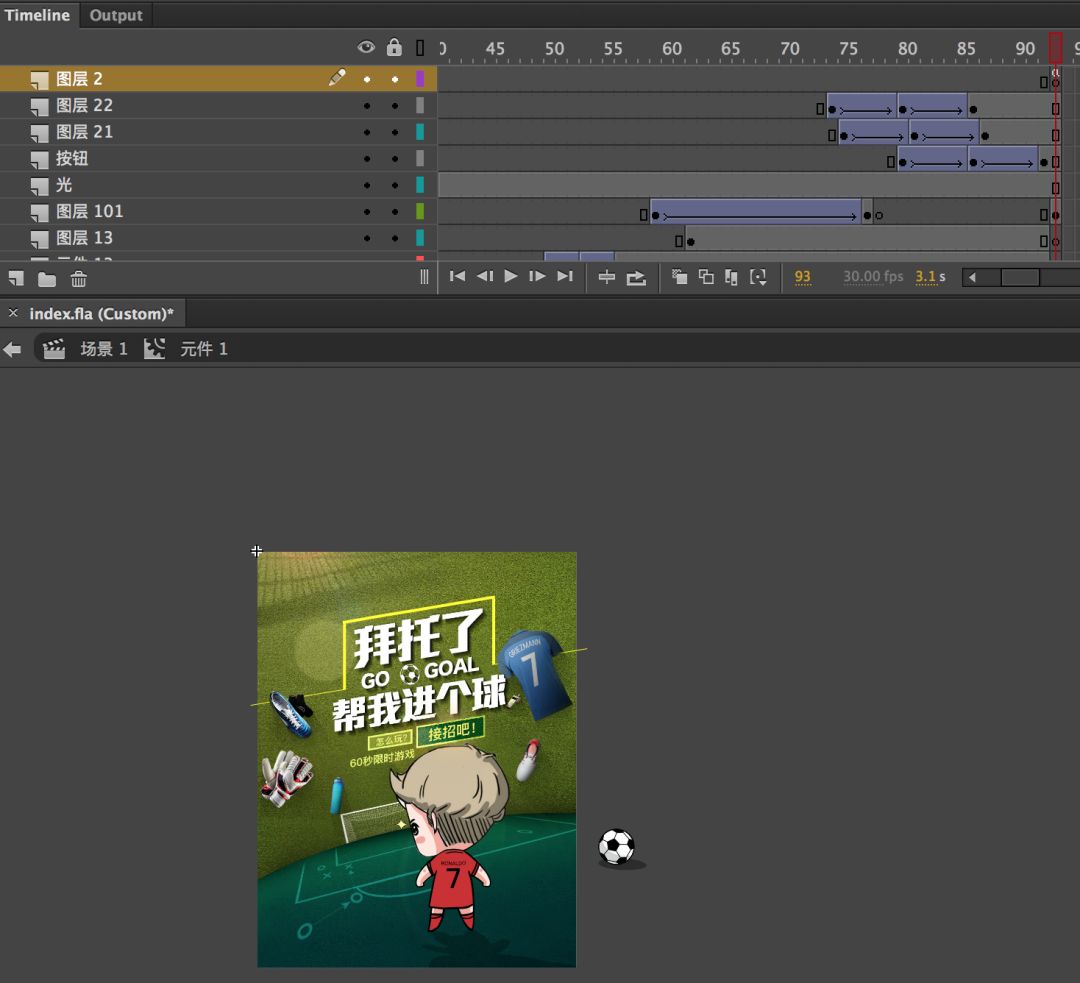Toggle the visibility dot of 光 layer

tap(367, 185)
